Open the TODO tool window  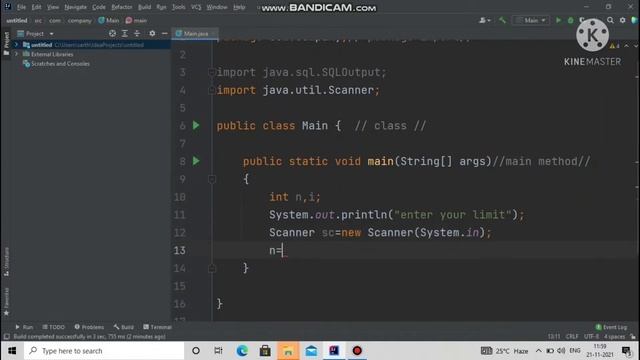tap(53, 327)
